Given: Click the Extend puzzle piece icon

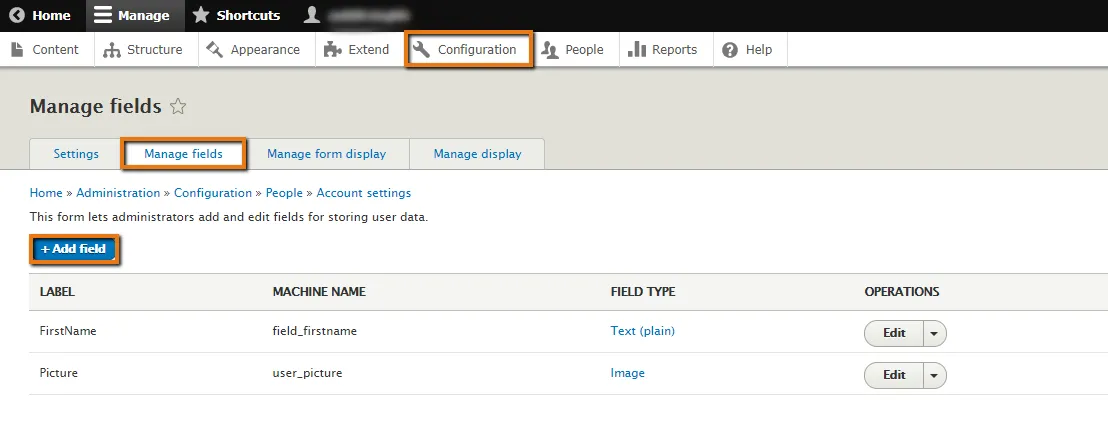Looking at the screenshot, I should (x=332, y=49).
